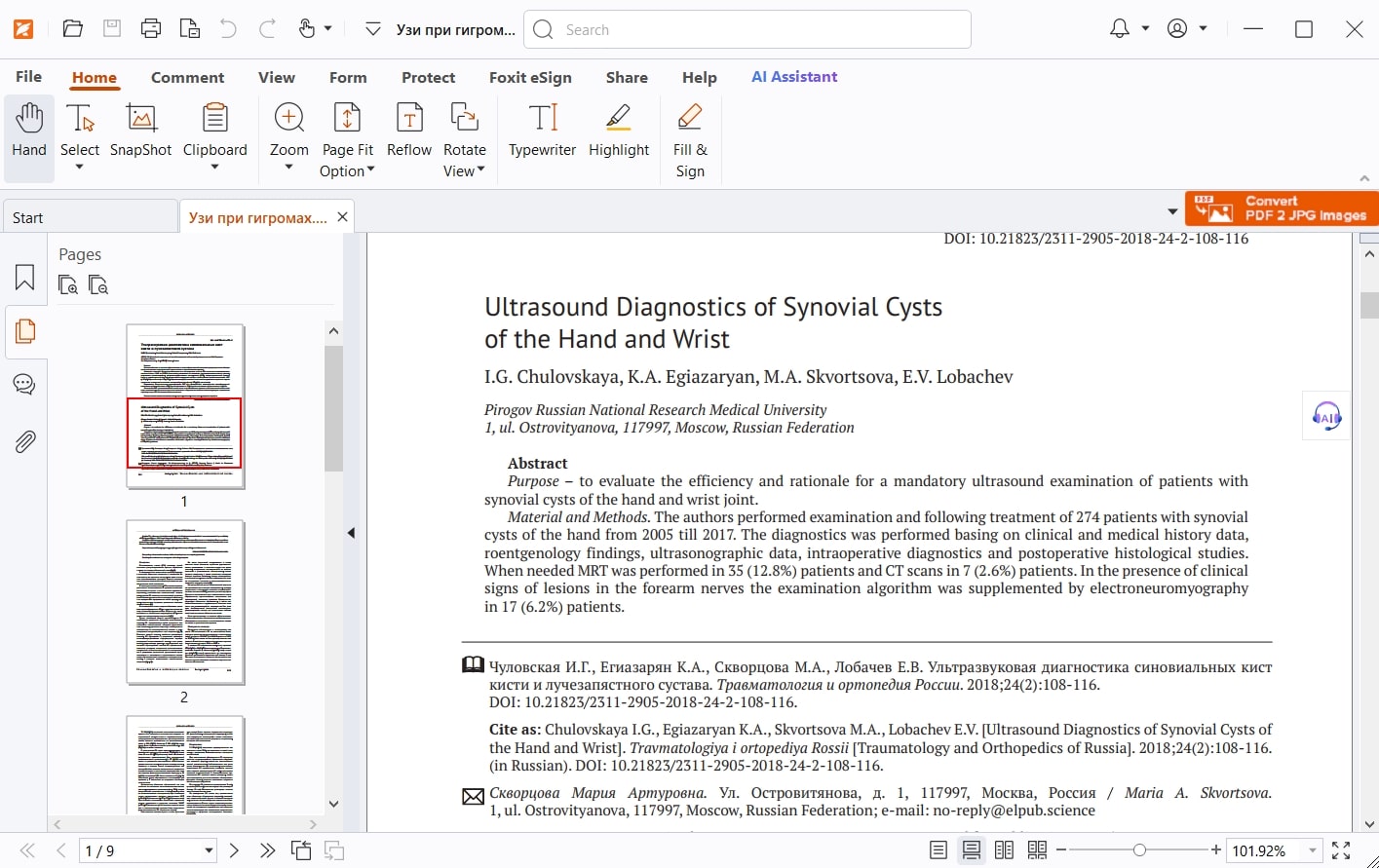Click the zoom slider handle

click(x=1139, y=850)
